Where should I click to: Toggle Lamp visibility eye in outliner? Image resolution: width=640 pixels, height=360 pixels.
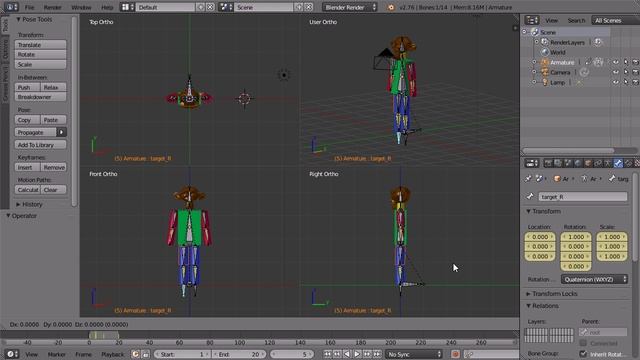click(x=616, y=82)
